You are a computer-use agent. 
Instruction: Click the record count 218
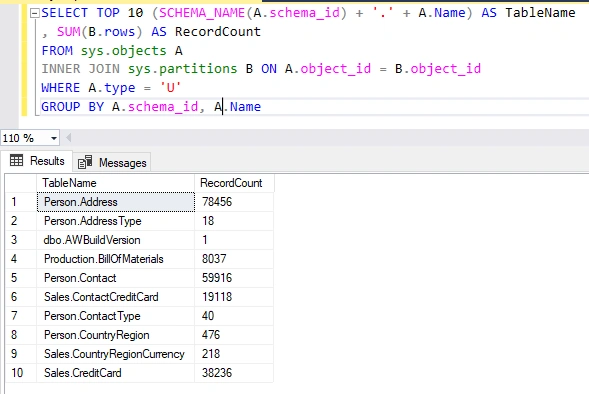(234, 354)
